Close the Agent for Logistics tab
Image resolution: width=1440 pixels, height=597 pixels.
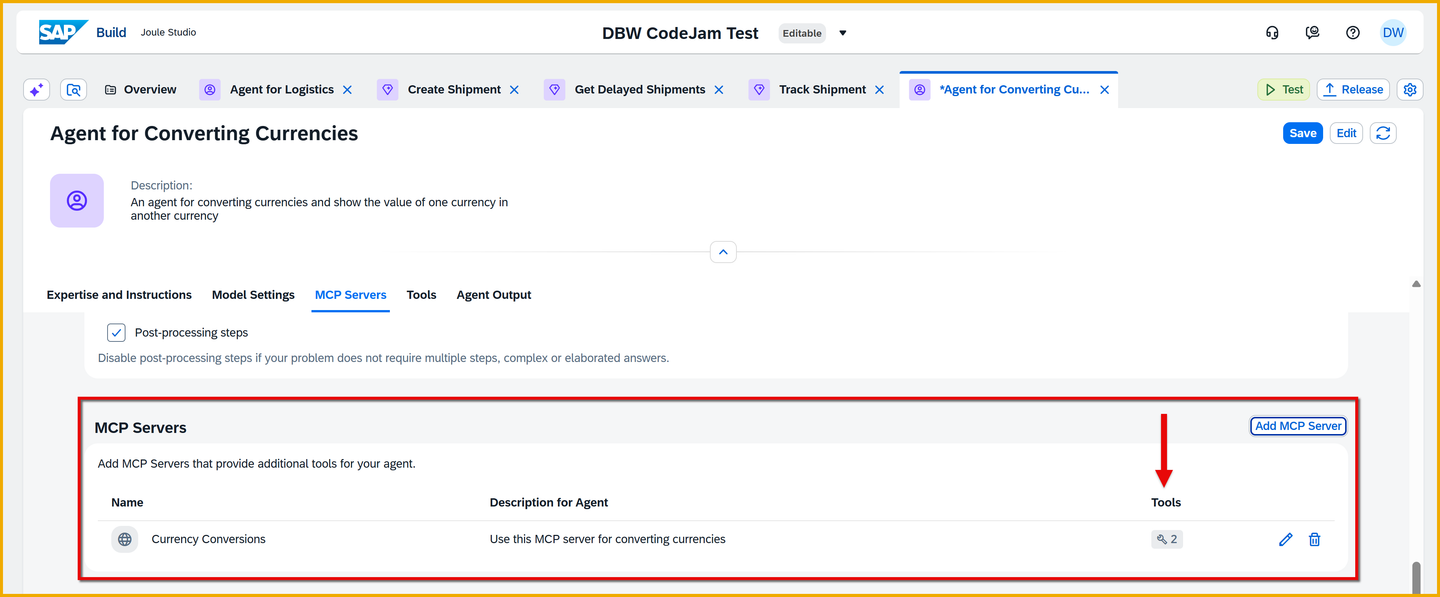click(x=347, y=90)
